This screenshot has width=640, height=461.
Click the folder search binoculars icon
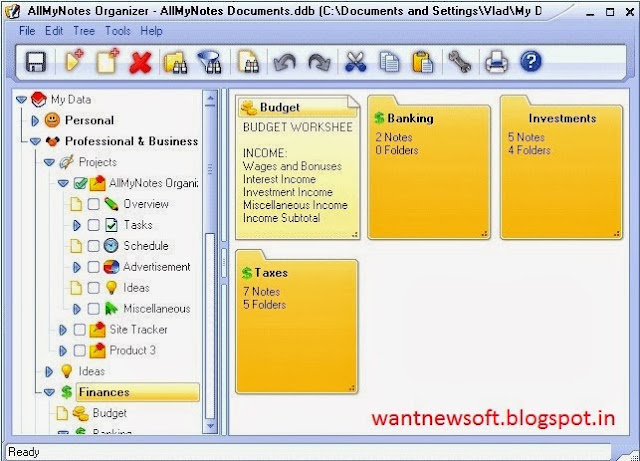(176, 62)
